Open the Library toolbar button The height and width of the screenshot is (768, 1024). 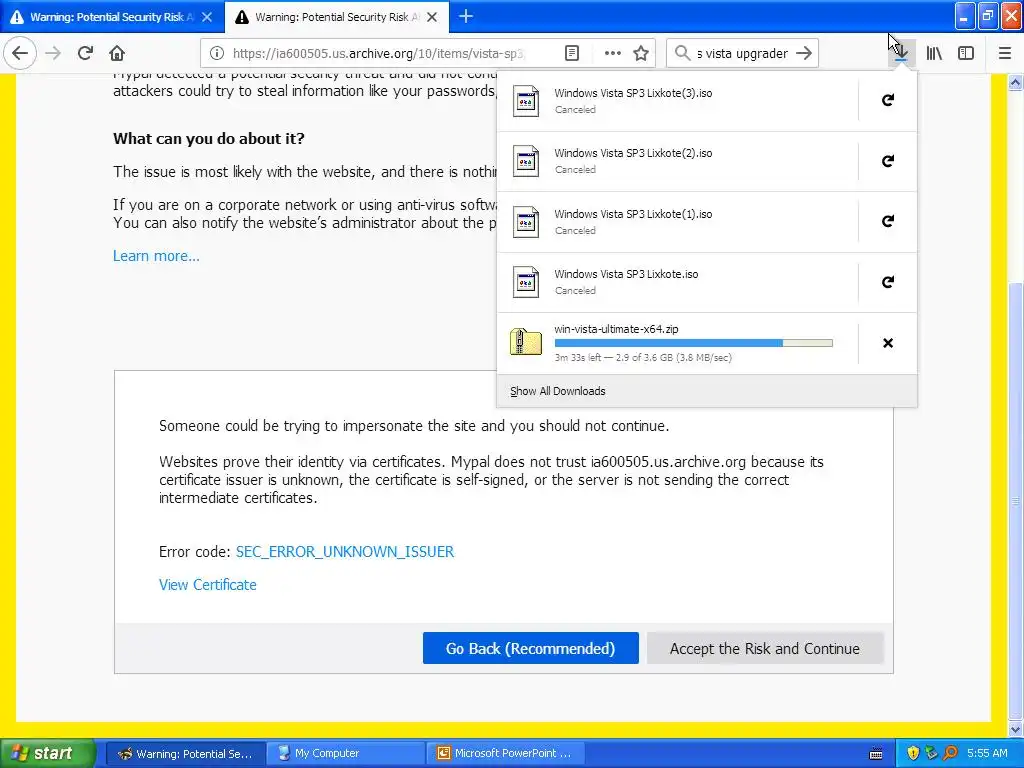pyautogui.click(x=934, y=53)
